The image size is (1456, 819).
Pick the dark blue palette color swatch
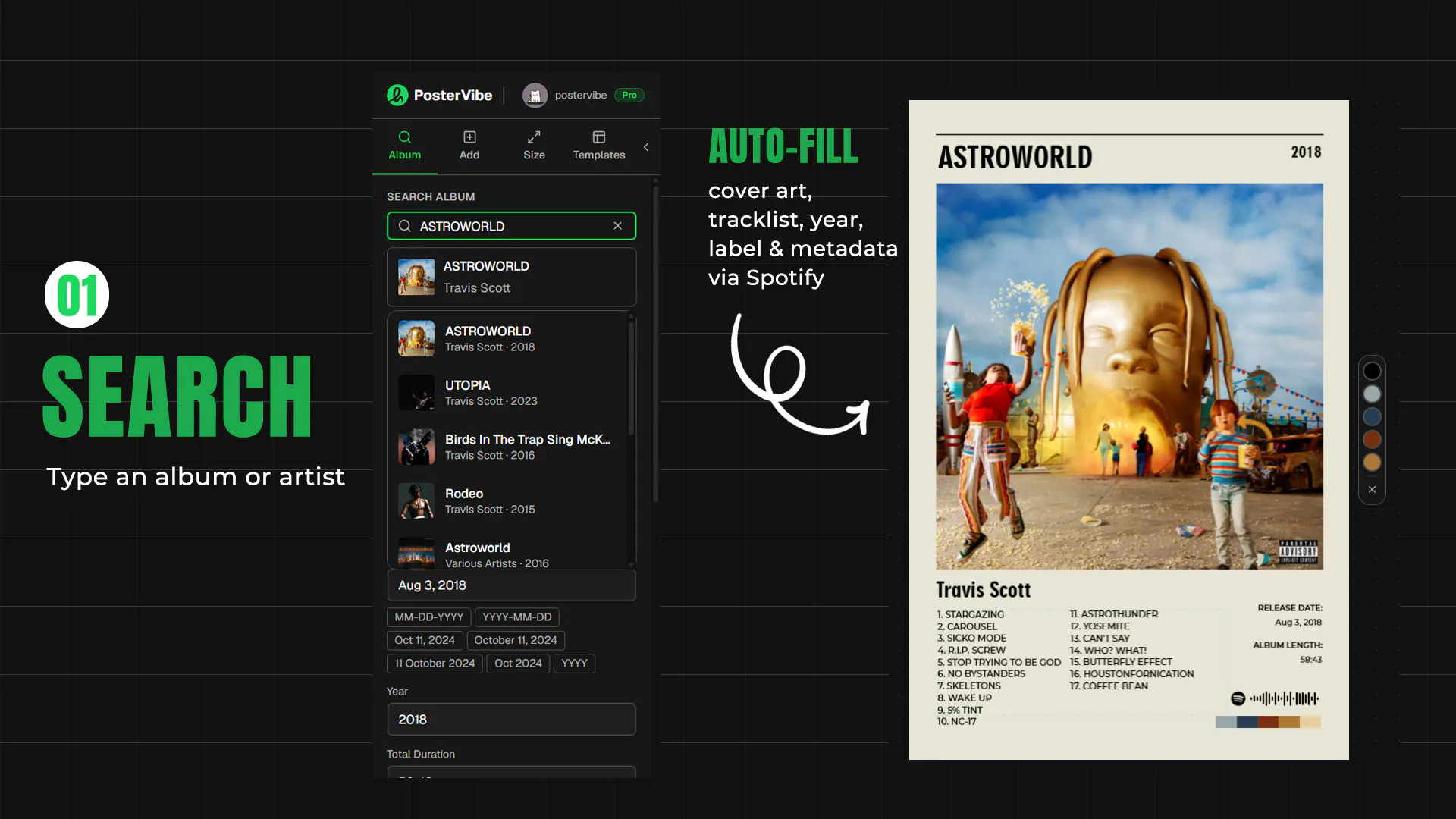click(1372, 416)
